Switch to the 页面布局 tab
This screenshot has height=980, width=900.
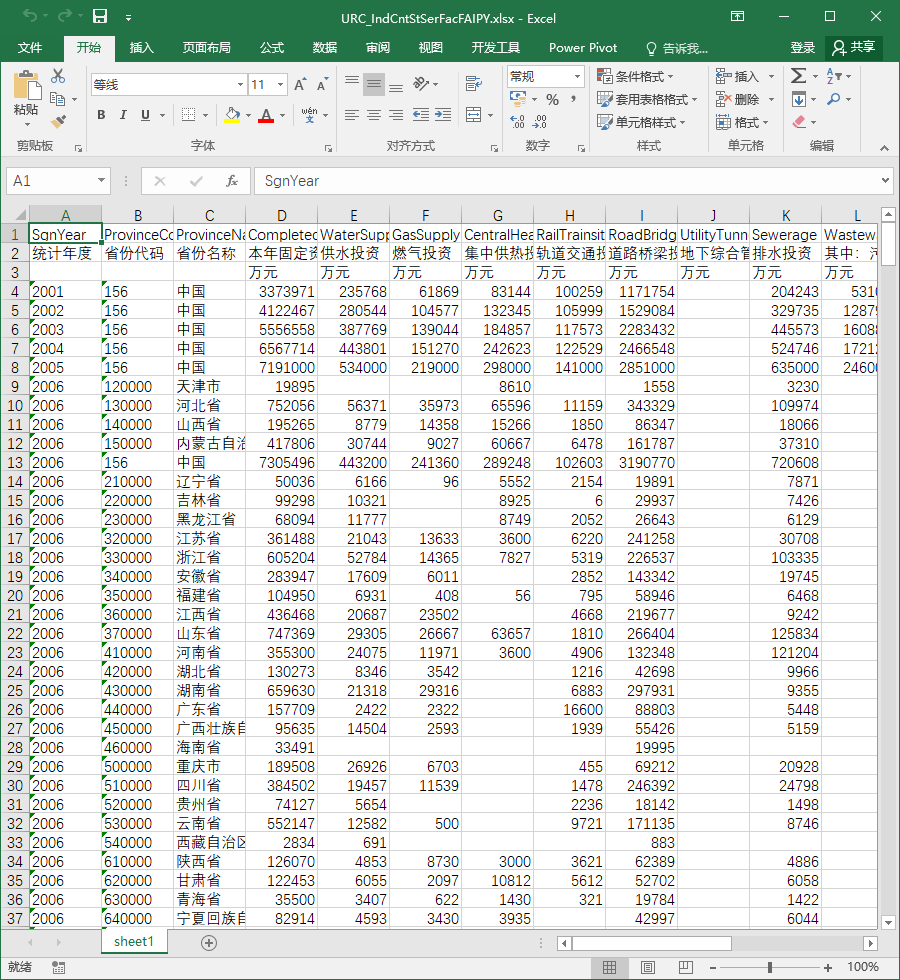click(207, 48)
